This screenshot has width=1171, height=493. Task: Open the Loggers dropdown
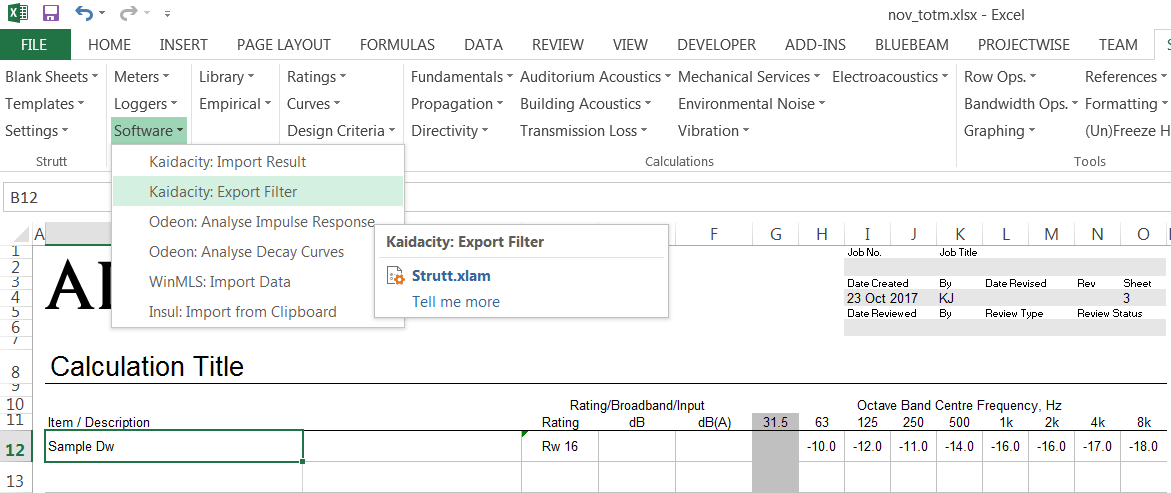(x=146, y=104)
